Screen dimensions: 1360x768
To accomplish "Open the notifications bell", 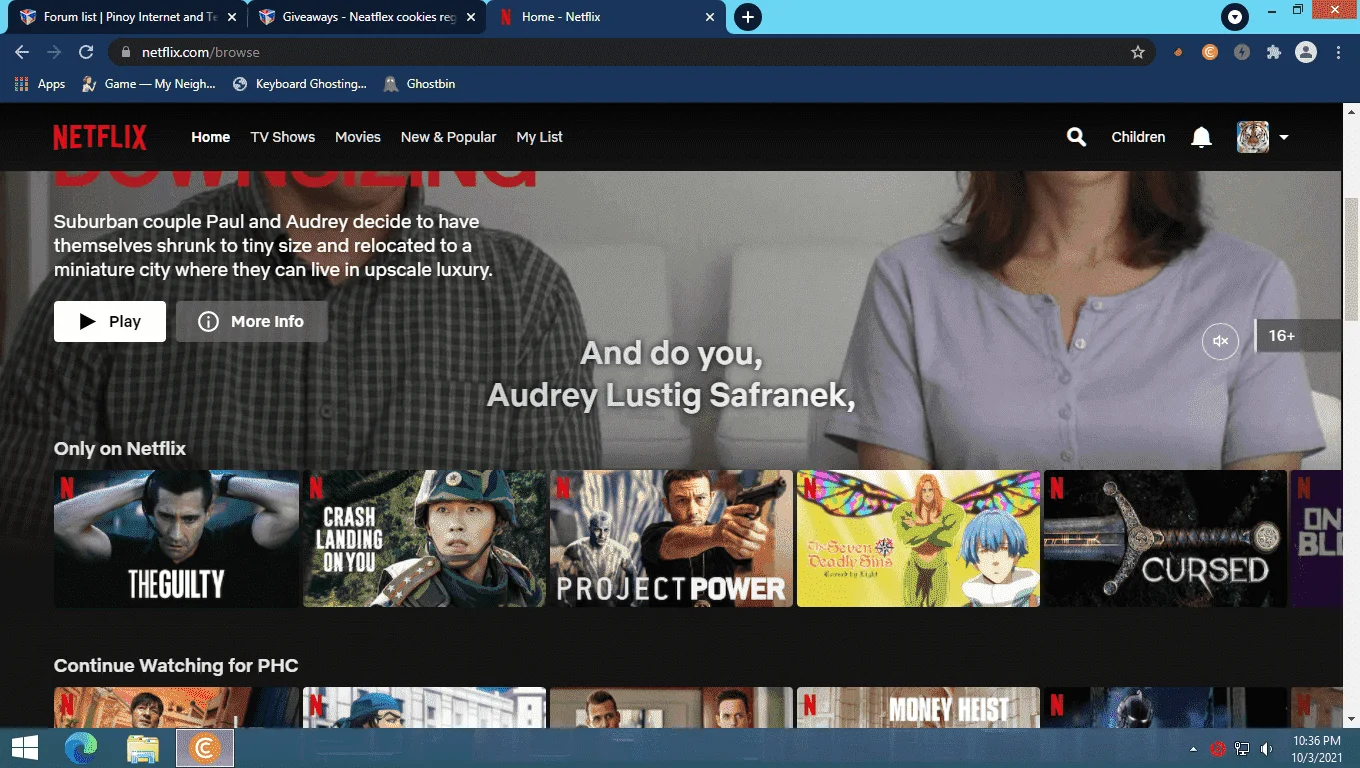I will [1201, 137].
